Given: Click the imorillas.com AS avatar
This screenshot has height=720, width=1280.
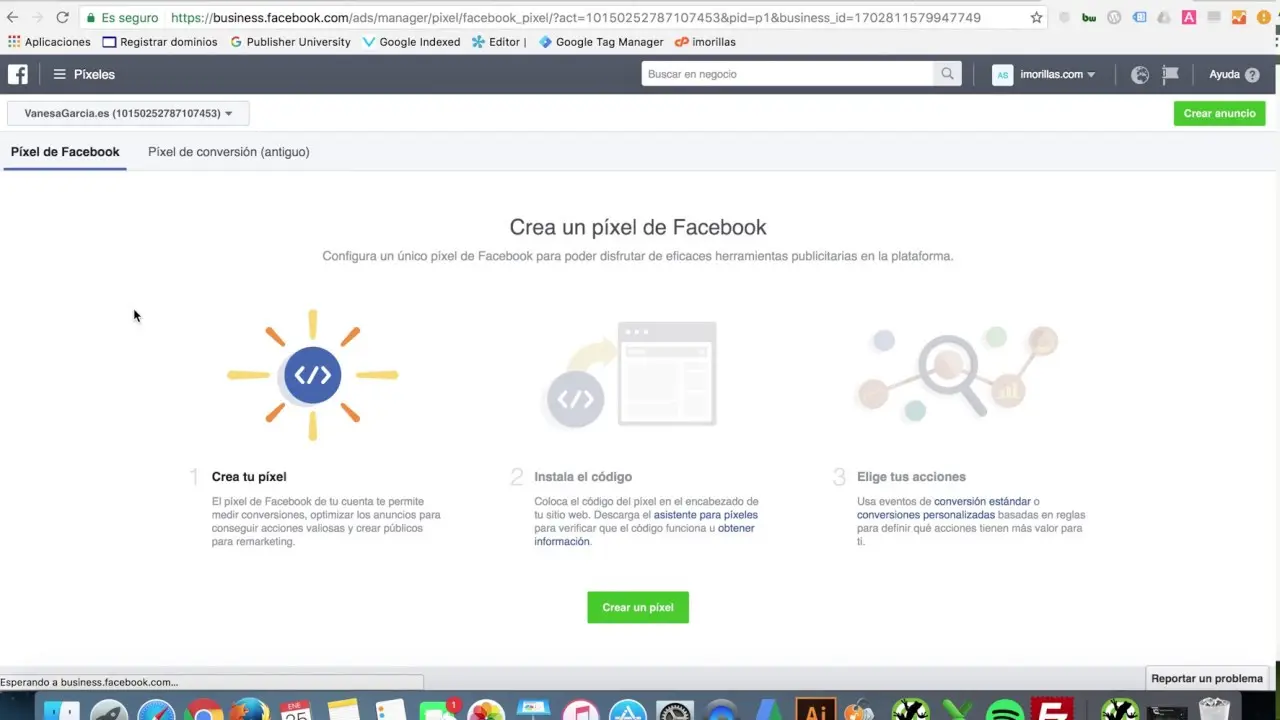Looking at the screenshot, I should click(x=1002, y=75).
